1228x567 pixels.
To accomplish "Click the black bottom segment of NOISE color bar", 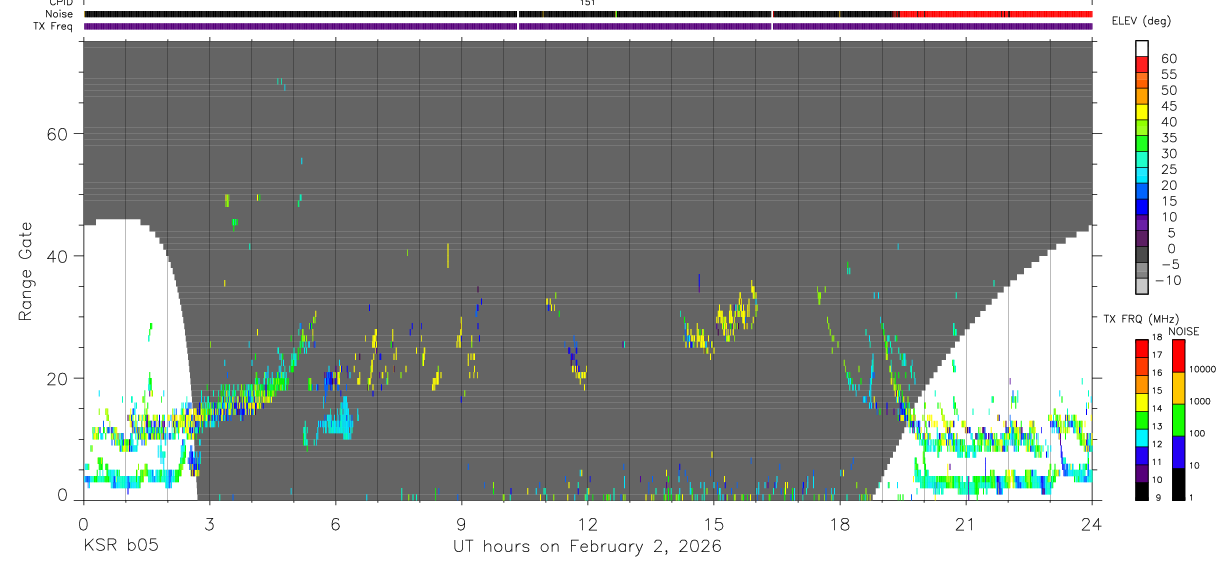I will pos(1179,484).
